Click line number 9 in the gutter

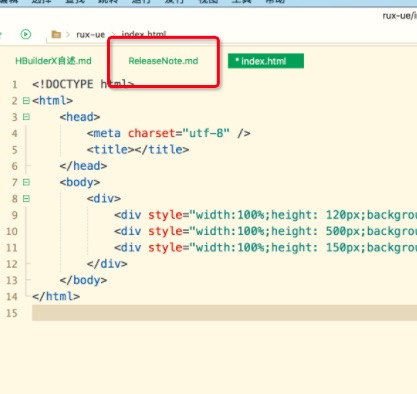pos(15,215)
